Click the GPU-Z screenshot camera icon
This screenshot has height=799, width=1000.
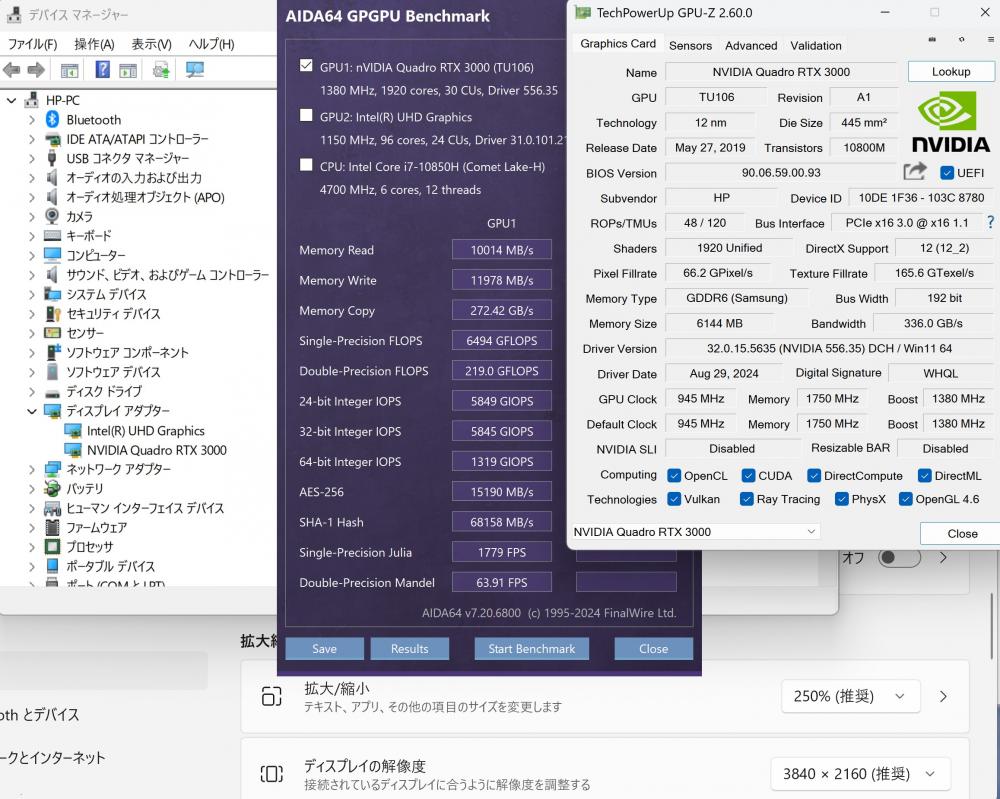coord(932,40)
